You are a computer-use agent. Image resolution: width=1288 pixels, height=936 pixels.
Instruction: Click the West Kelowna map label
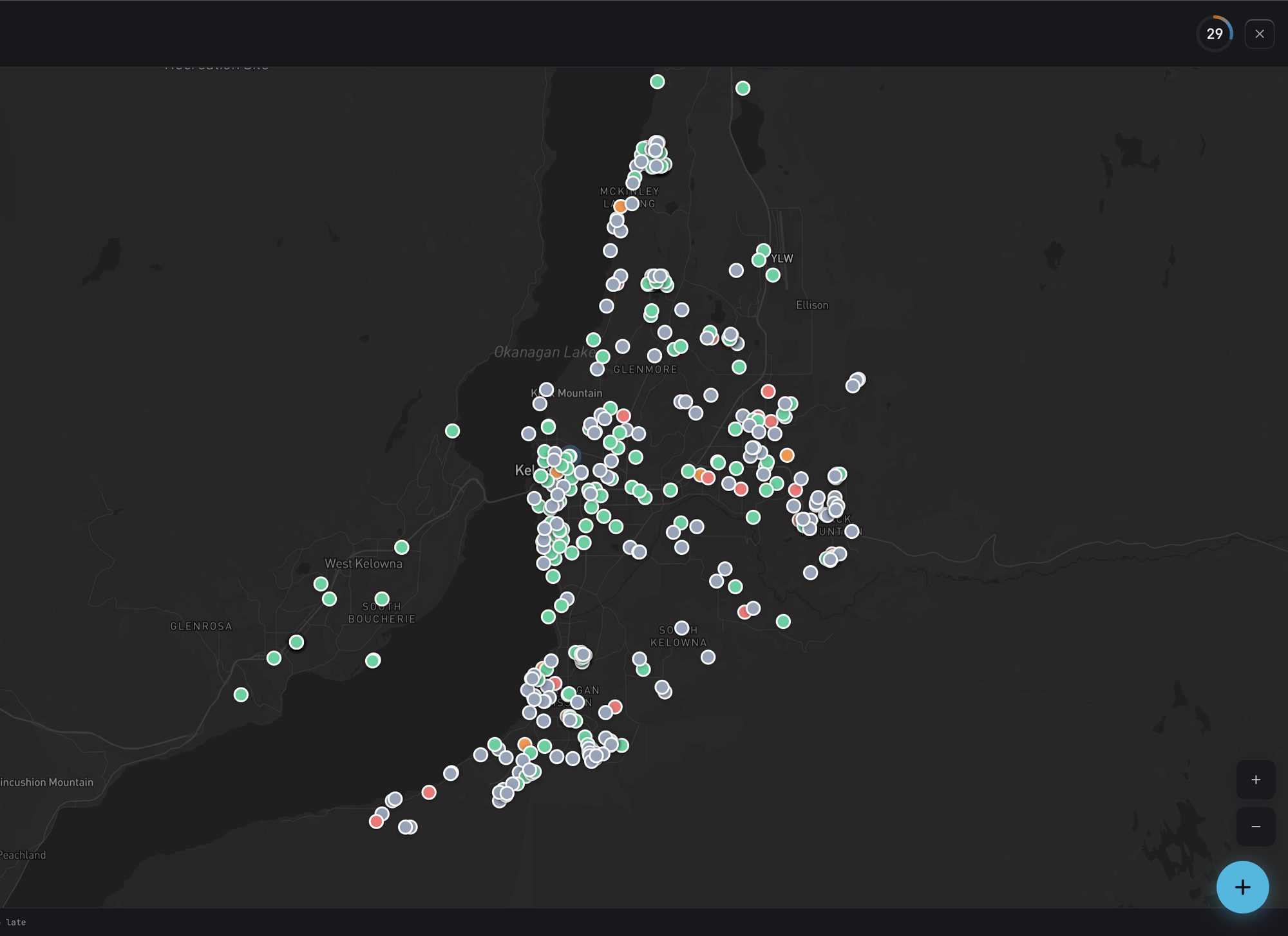pyautogui.click(x=363, y=563)
